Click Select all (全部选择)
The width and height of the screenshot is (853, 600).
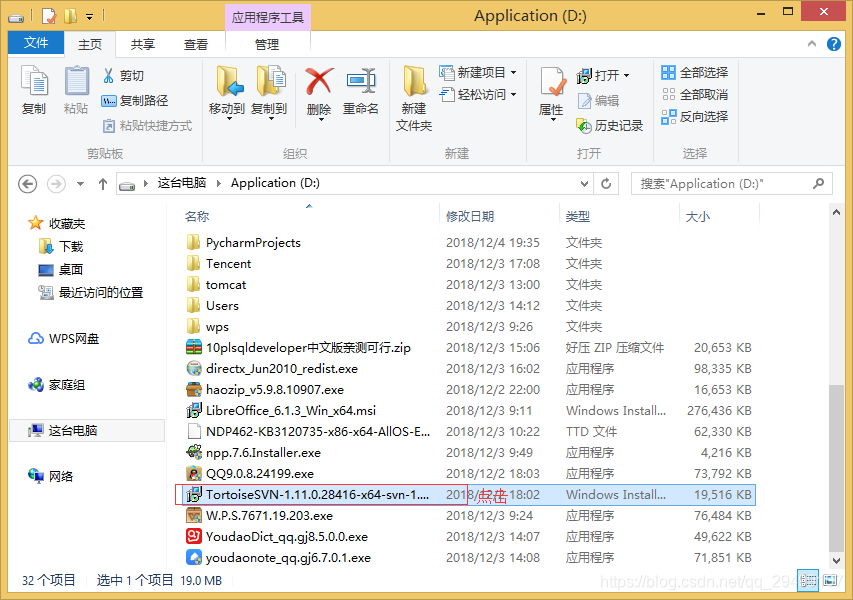pos(695,72)
